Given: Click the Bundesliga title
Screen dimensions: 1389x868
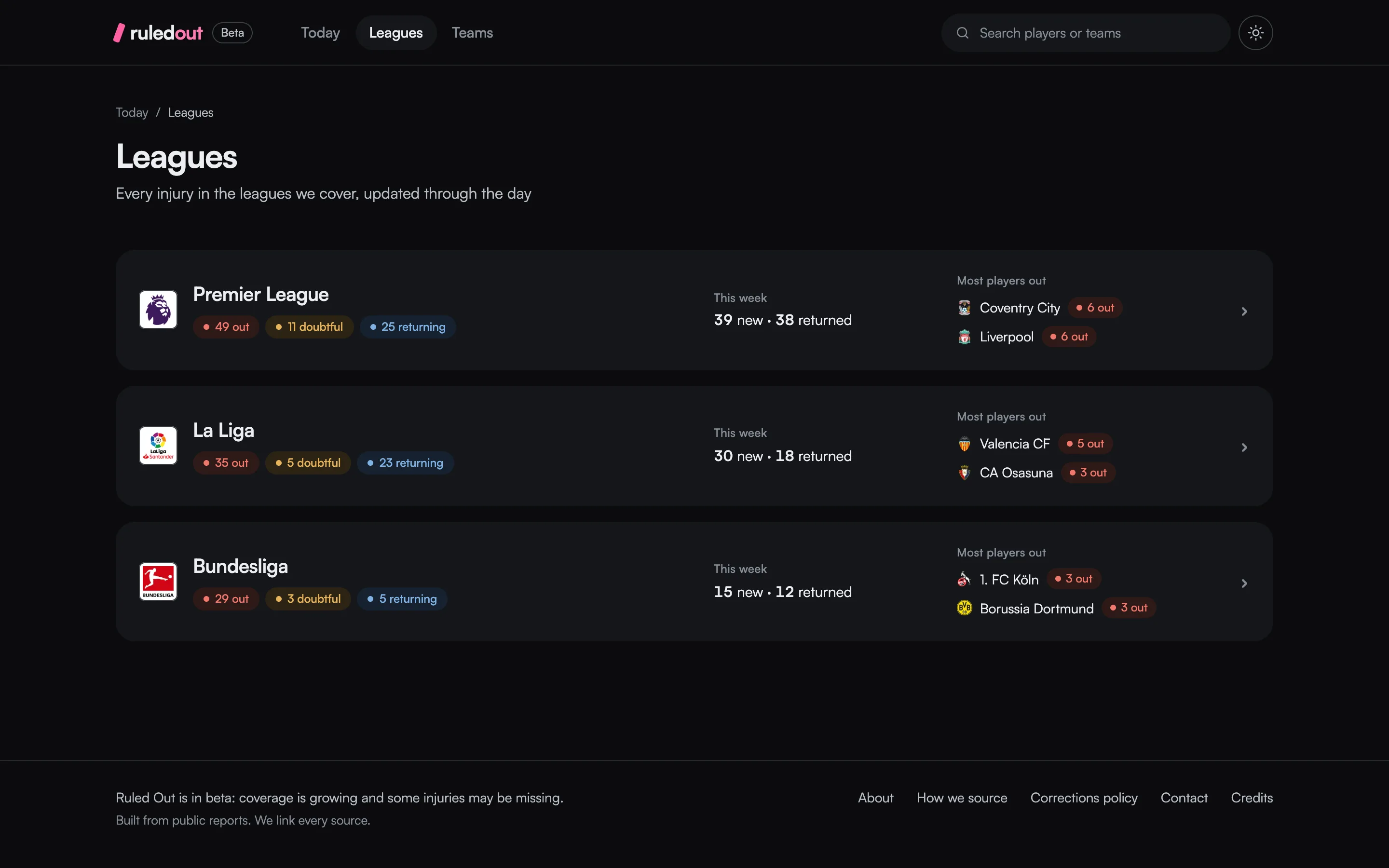Looking at the screenshot, I should 241,567.
